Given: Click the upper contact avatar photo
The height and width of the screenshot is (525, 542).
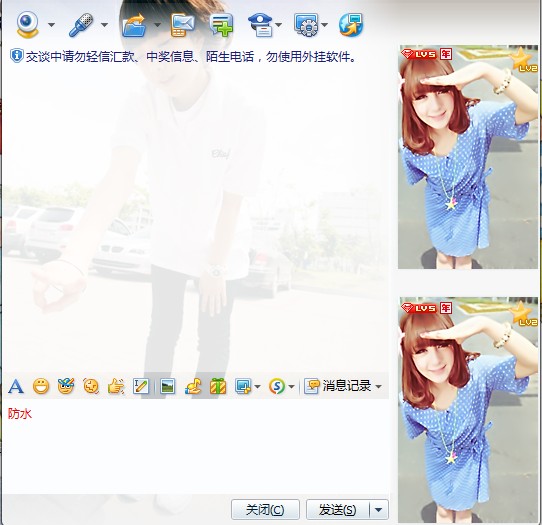Looking at the screenshot, I should [x=468, y=157].
